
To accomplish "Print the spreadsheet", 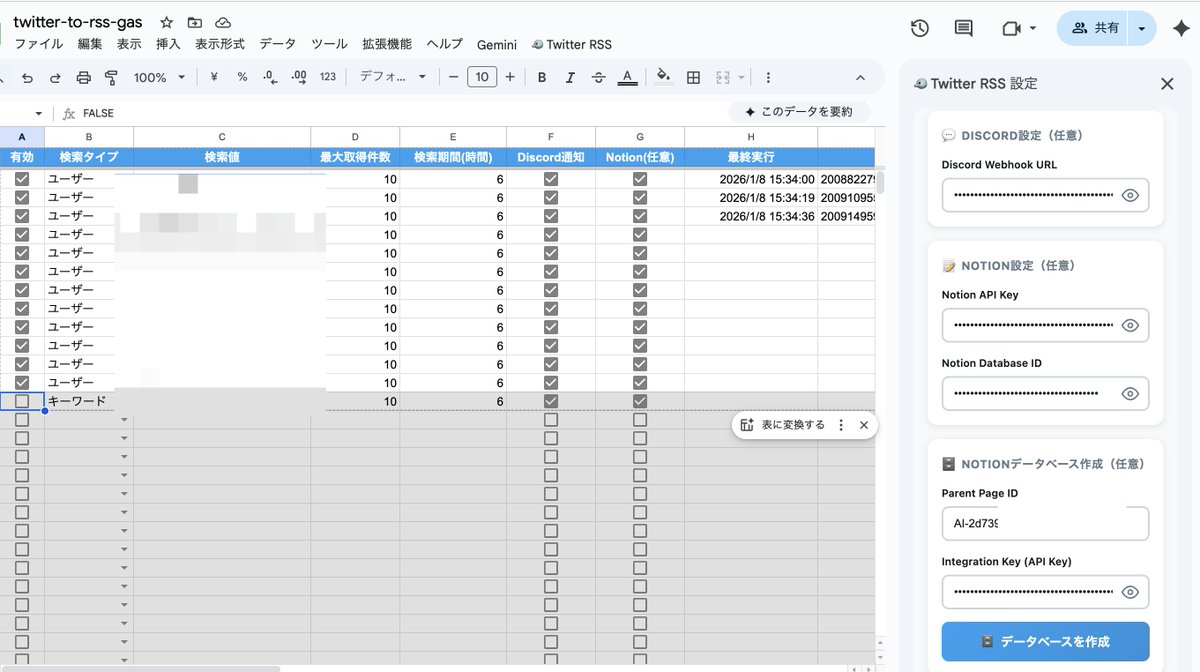I will (84, 77).
